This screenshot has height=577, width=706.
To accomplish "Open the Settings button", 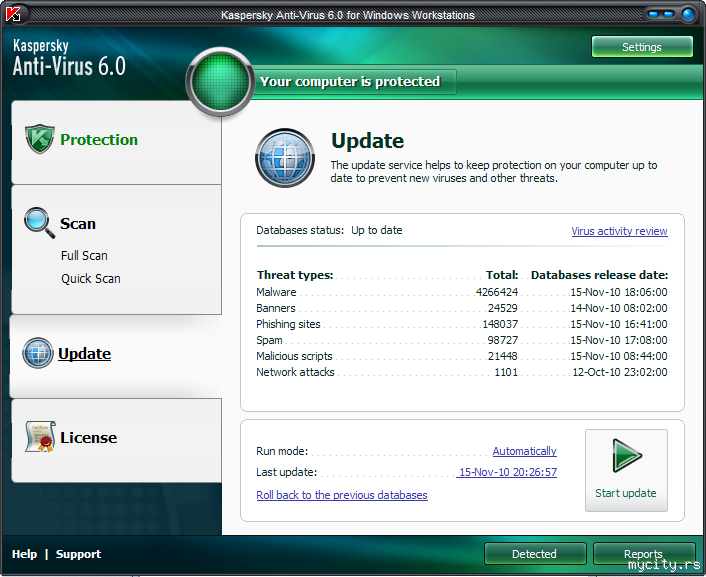I will [x=642, y=47].
